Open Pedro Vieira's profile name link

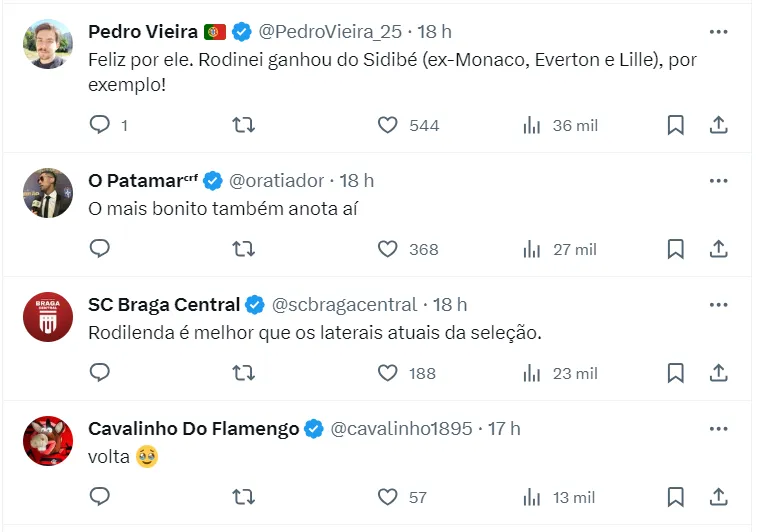143,32
